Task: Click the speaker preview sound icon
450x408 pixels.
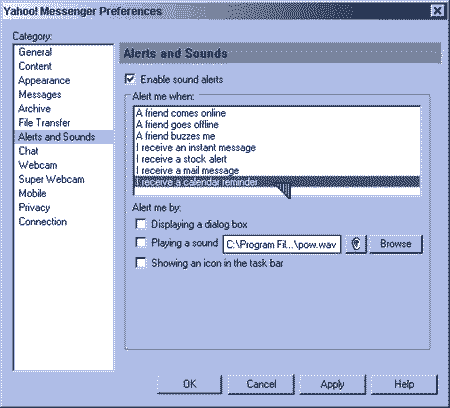Action: [x=356, y=244]
